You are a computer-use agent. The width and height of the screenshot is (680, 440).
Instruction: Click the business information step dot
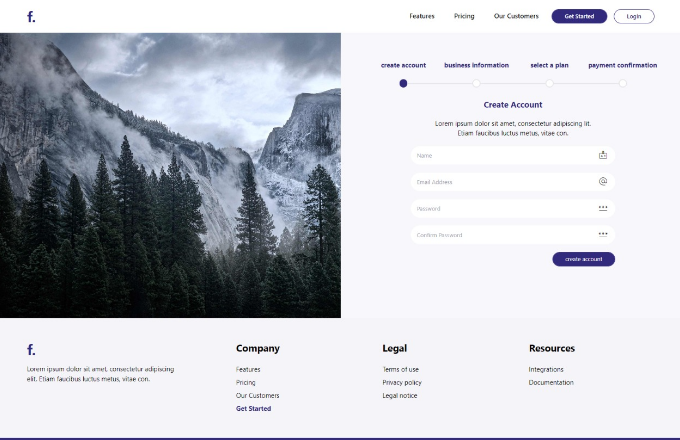[476, 83]
